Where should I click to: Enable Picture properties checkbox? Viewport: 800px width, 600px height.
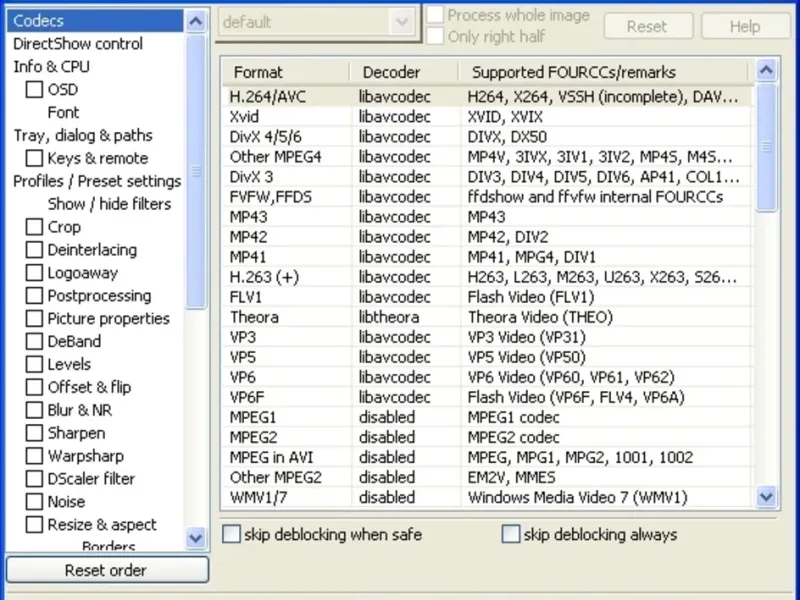coord(34,318)
